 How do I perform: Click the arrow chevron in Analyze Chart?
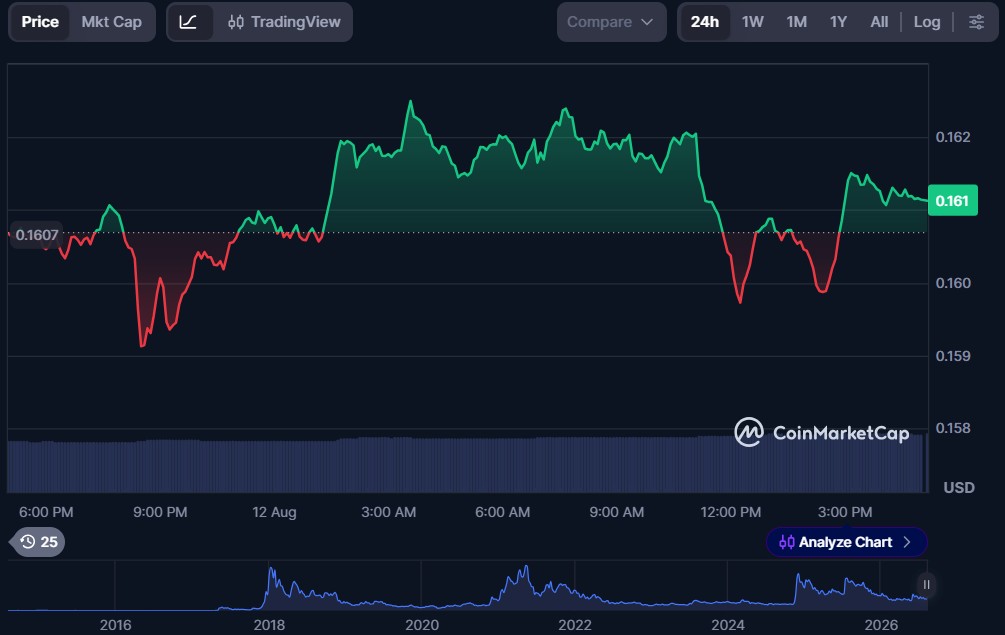[x=907, y=542]
